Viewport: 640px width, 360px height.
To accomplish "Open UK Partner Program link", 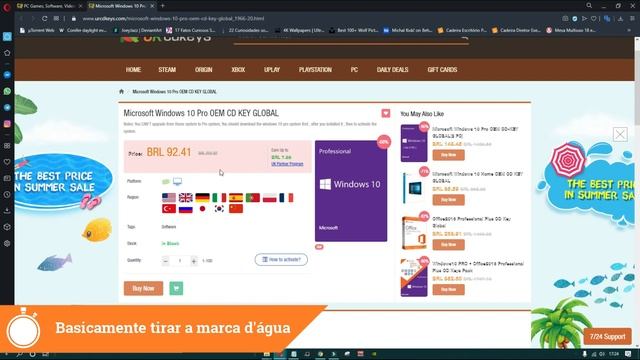I will tap(287, 164).
